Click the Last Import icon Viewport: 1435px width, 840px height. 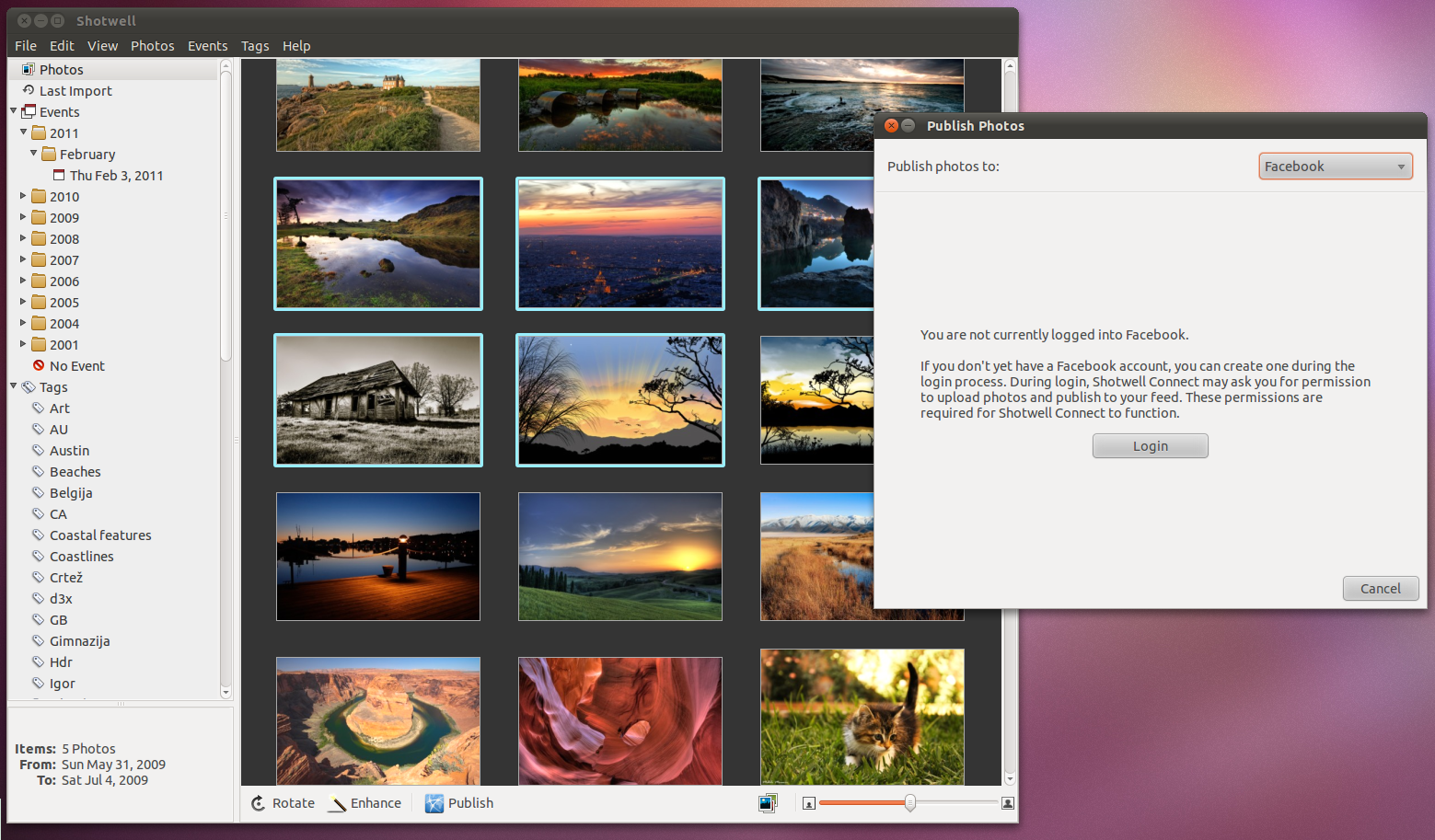(29, 90)
